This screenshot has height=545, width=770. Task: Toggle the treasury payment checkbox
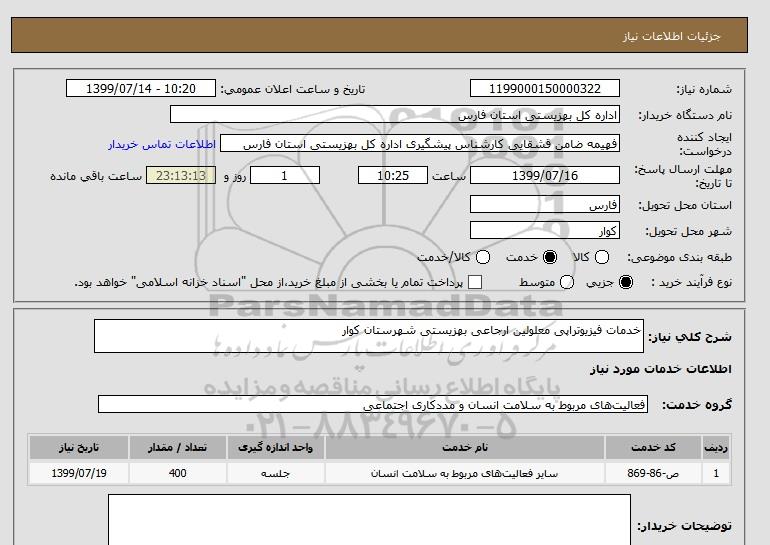475,283
